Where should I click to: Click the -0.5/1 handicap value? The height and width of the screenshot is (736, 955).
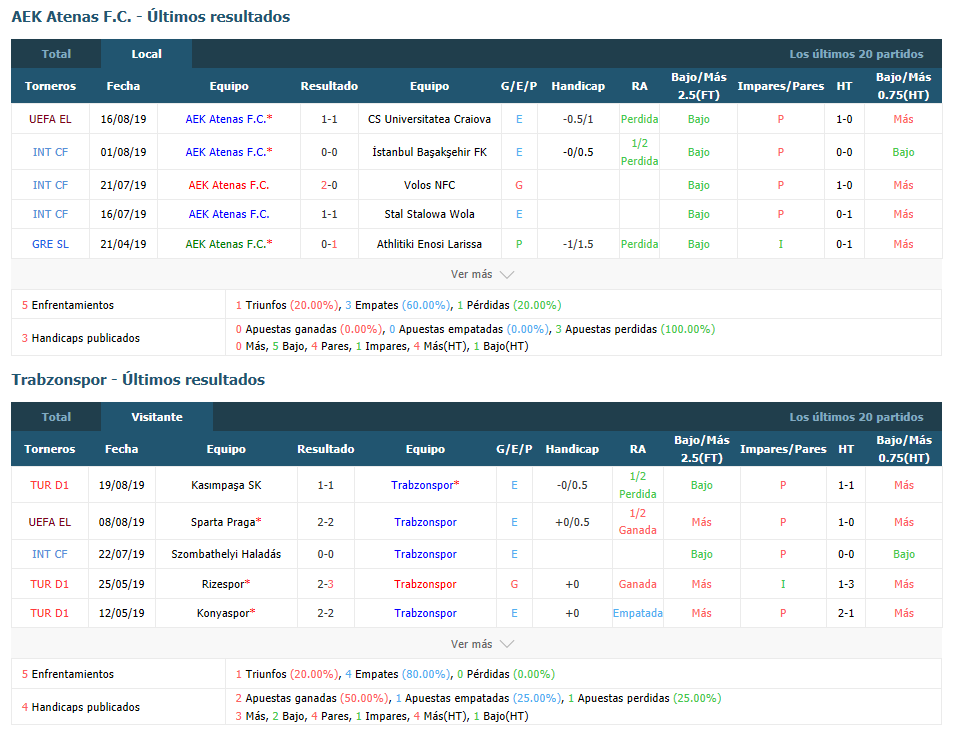coord(578,119)
